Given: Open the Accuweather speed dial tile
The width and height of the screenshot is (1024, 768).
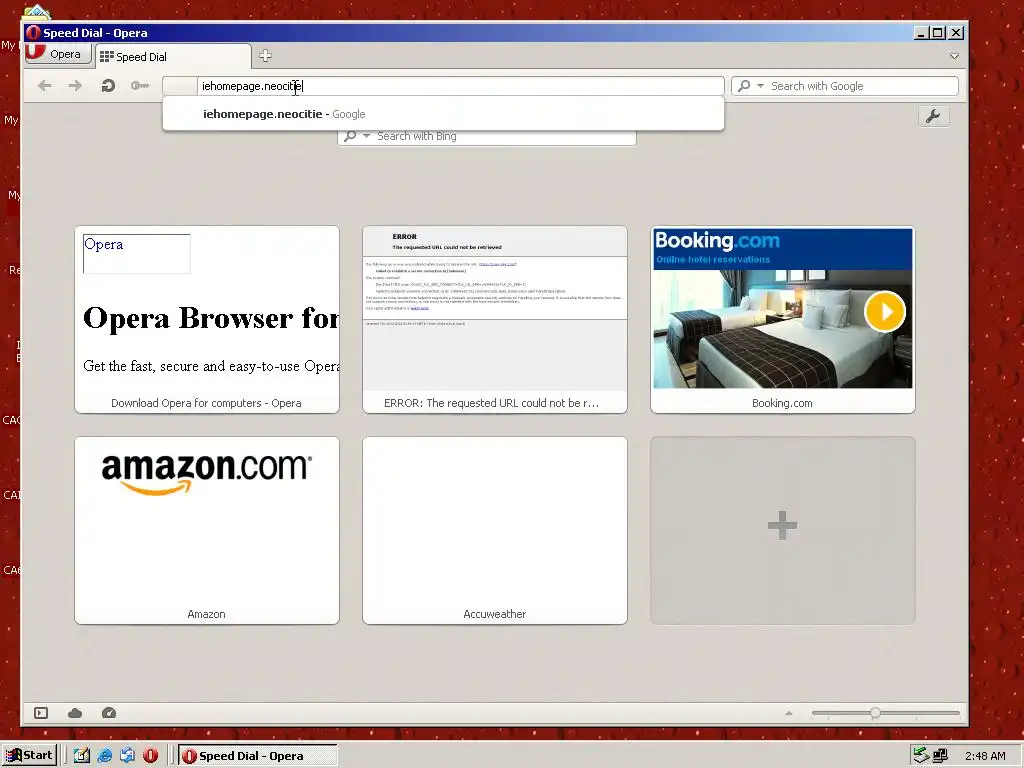Looking at the screenshot, I should point(495,530).
